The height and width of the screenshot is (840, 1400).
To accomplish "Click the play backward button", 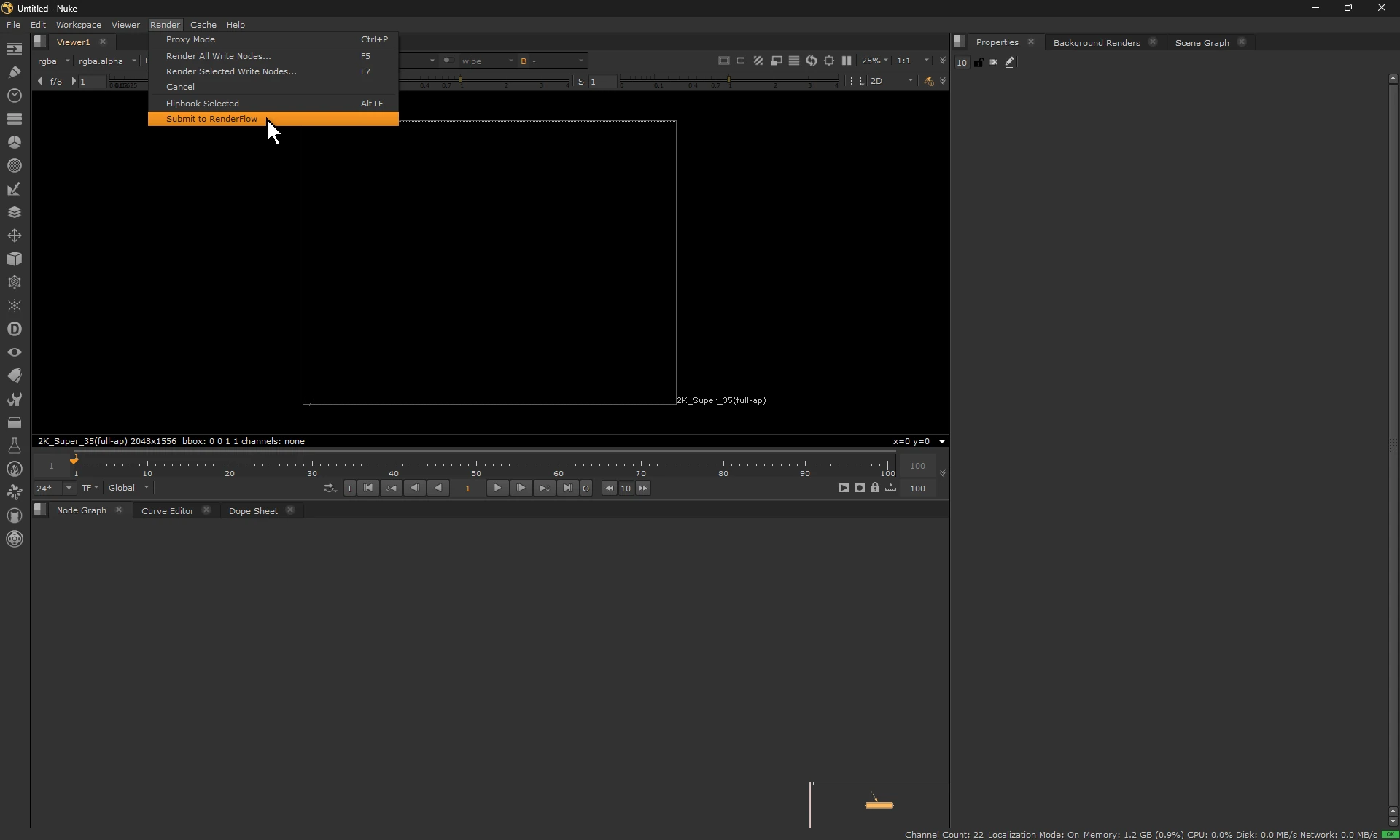I will 438,488.
